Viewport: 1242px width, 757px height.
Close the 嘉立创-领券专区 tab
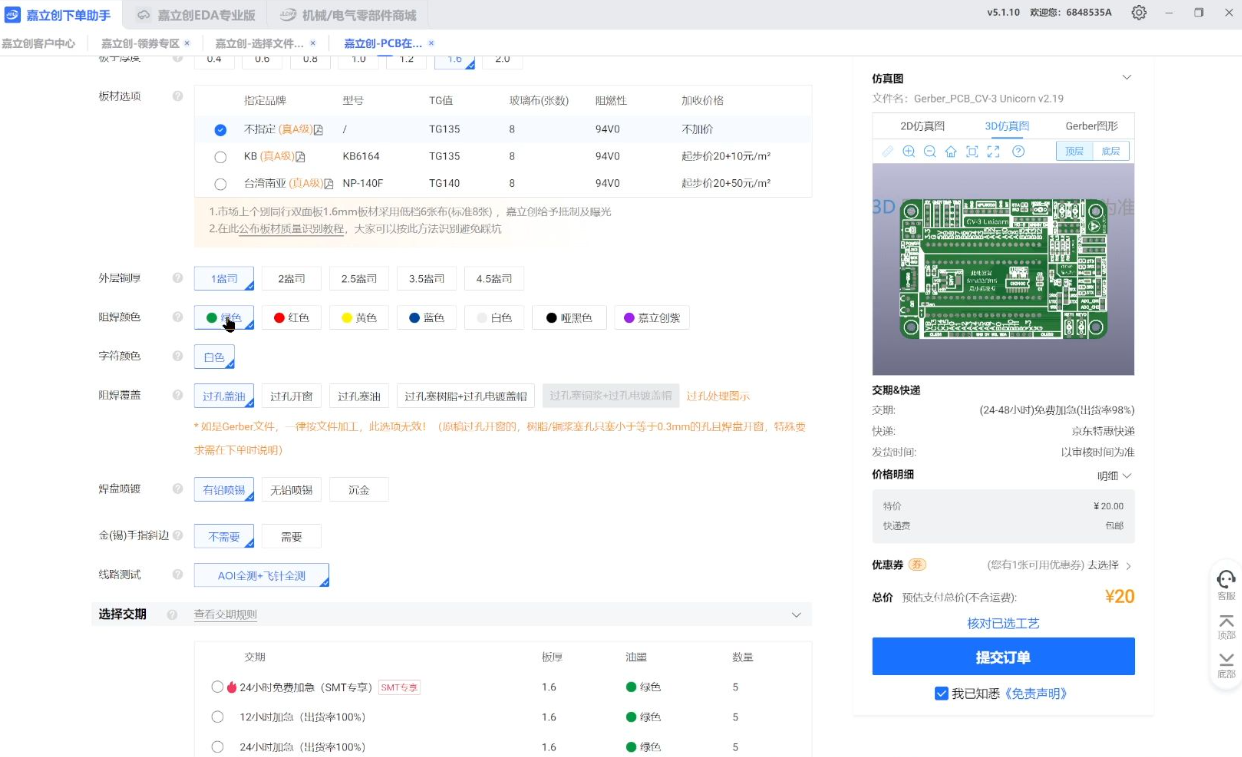click(187, 43)
